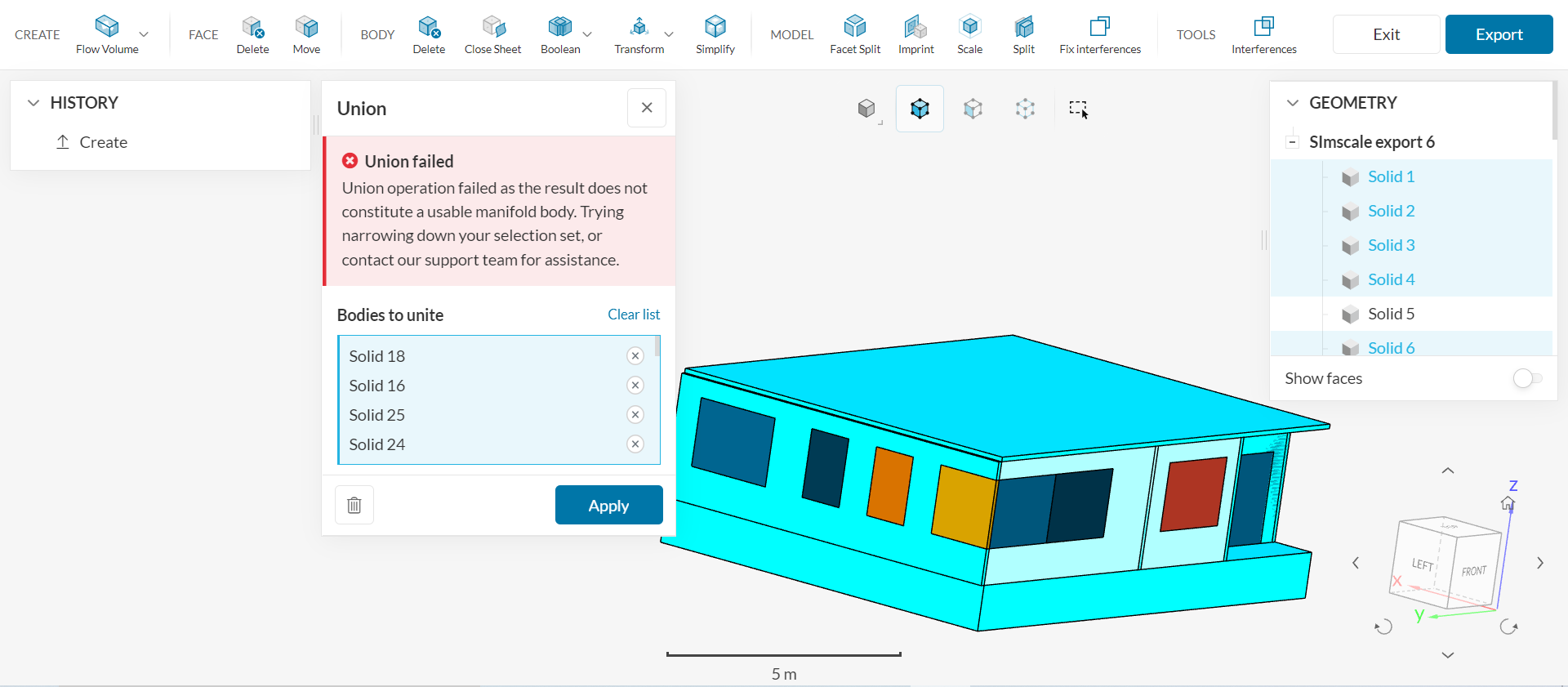
Task: Expand the Flow Volume dropdown arrow
Action: (145, 34)
